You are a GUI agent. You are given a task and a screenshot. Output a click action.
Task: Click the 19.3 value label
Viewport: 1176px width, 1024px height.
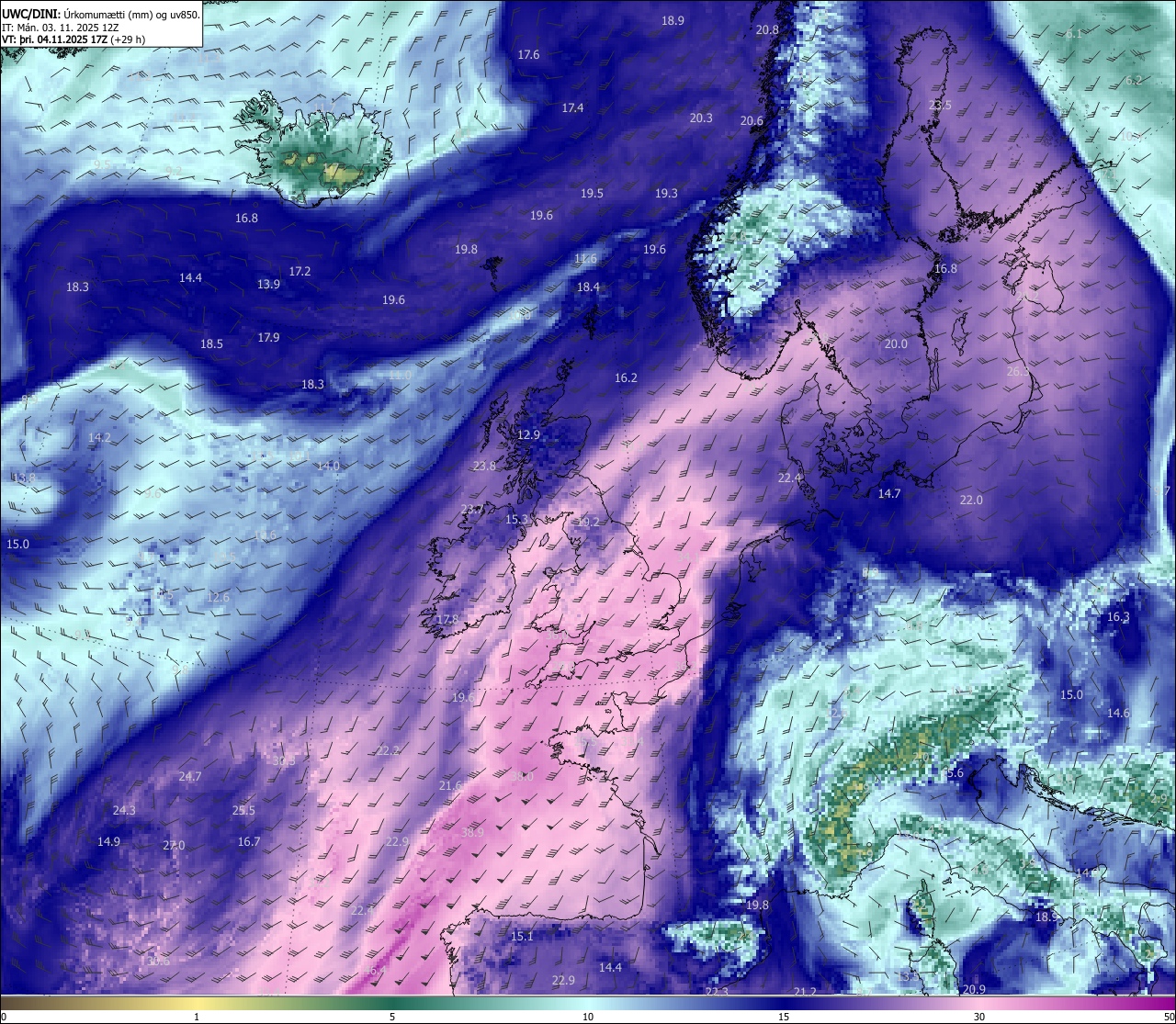(x=666, y=194)
